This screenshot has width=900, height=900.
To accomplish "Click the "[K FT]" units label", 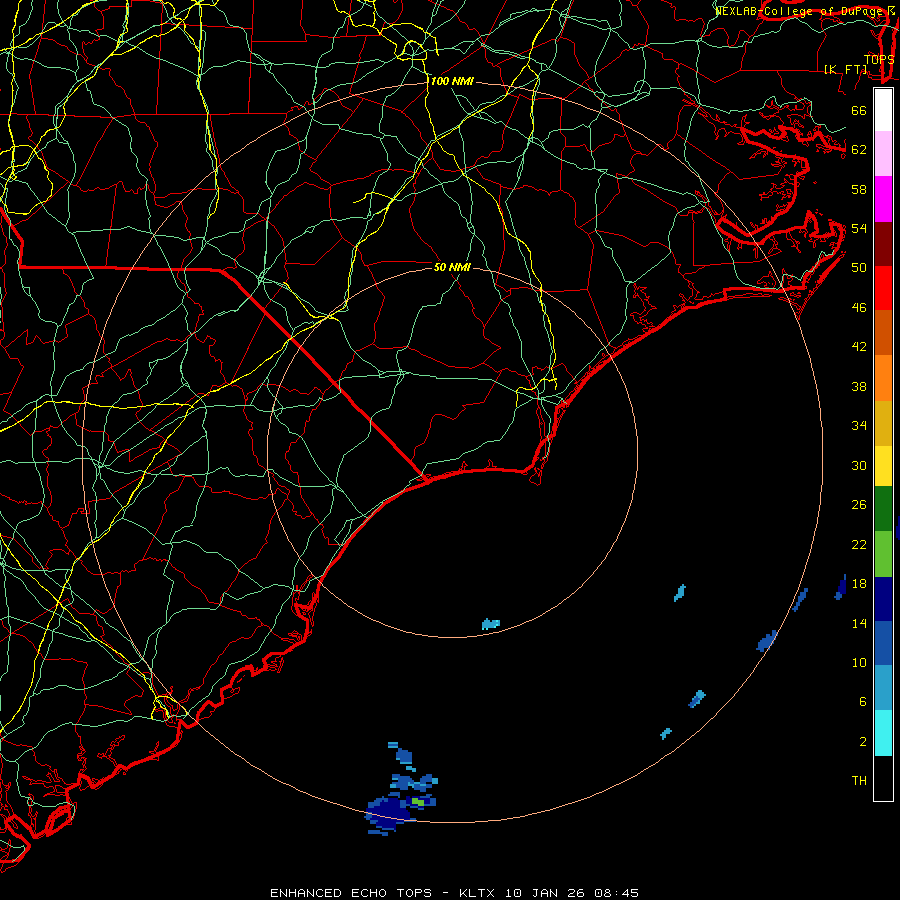I will 845,69.
